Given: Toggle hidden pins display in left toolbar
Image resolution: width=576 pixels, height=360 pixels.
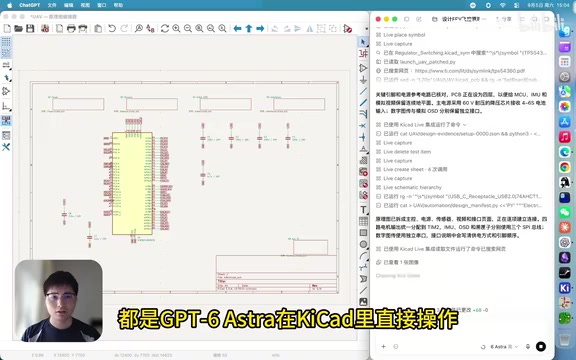Looking at the screenshot, I should click(6, 91).
